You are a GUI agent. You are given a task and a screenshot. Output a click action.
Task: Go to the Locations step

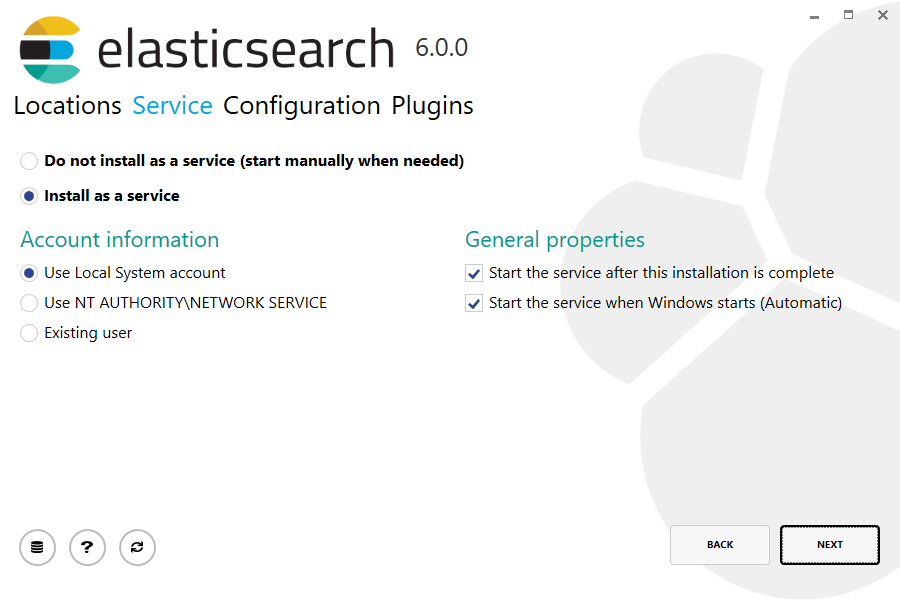[x=67, y=106]
